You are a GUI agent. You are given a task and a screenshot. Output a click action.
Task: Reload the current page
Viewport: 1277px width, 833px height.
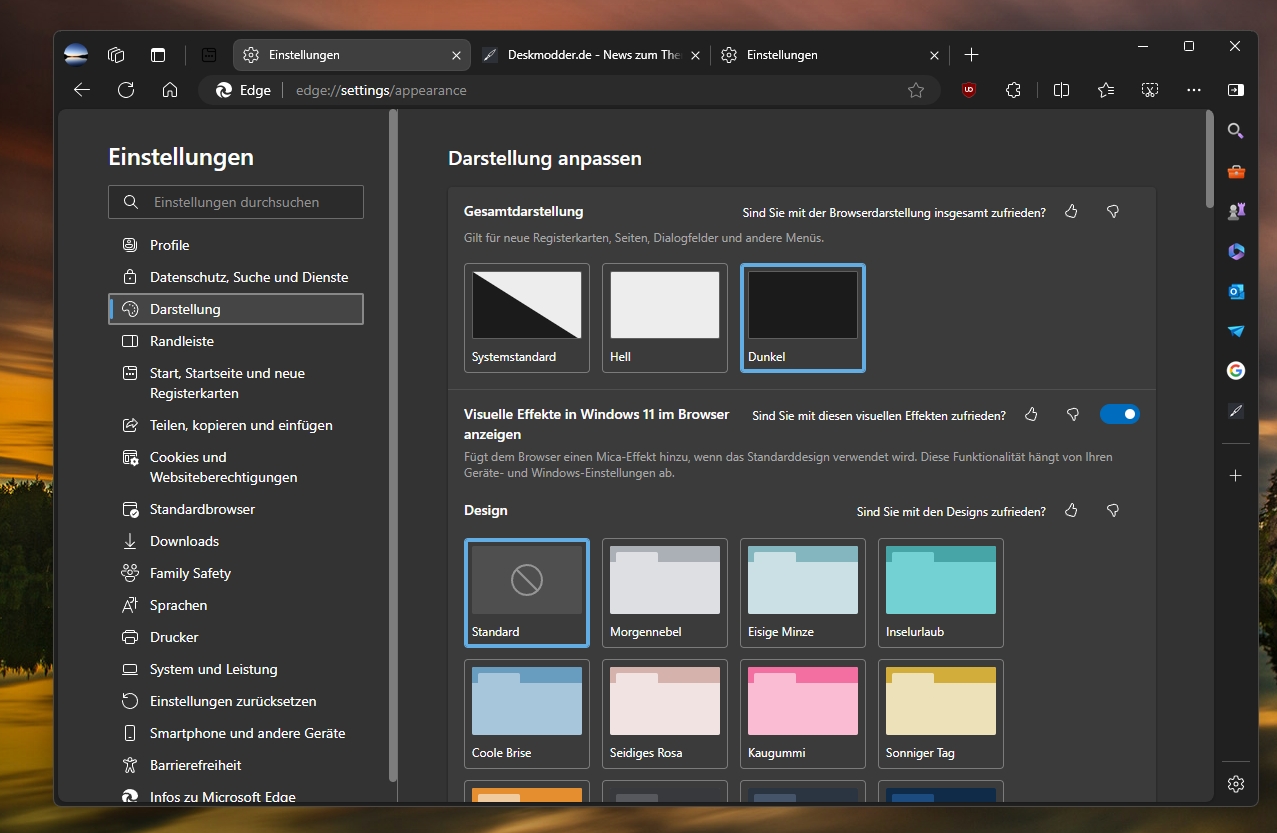pyautogui.click(x=126, y=90)
